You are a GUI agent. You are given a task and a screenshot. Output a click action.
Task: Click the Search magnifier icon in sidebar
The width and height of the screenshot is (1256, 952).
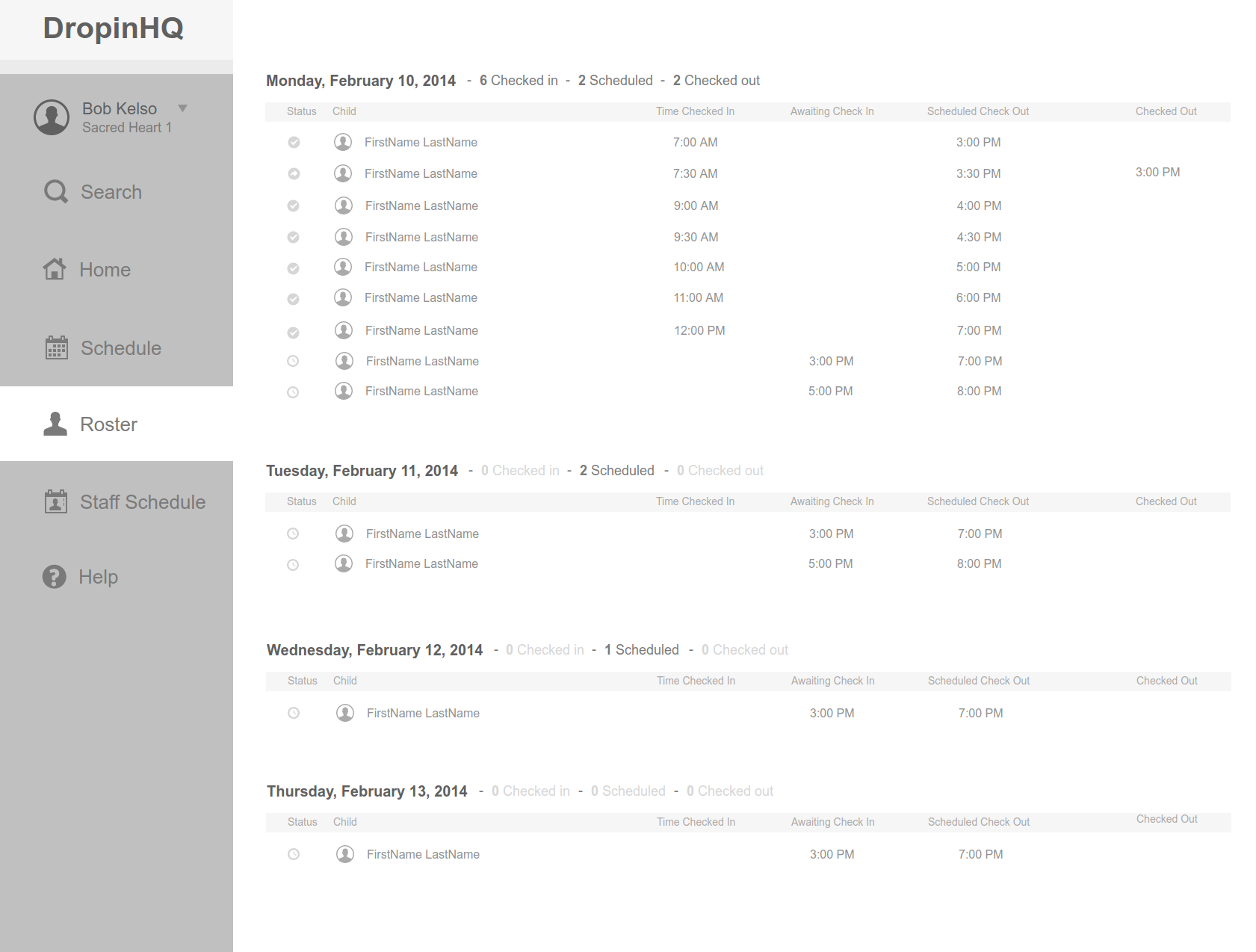[x=56, y=192]
